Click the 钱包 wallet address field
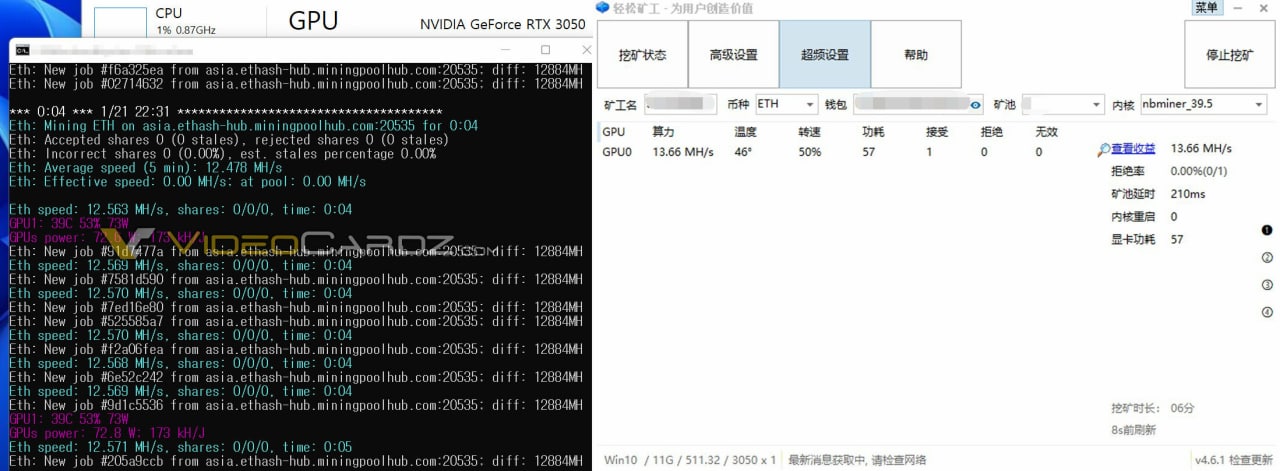Viewport: 1280px width, 471px height. coord(918,104)
